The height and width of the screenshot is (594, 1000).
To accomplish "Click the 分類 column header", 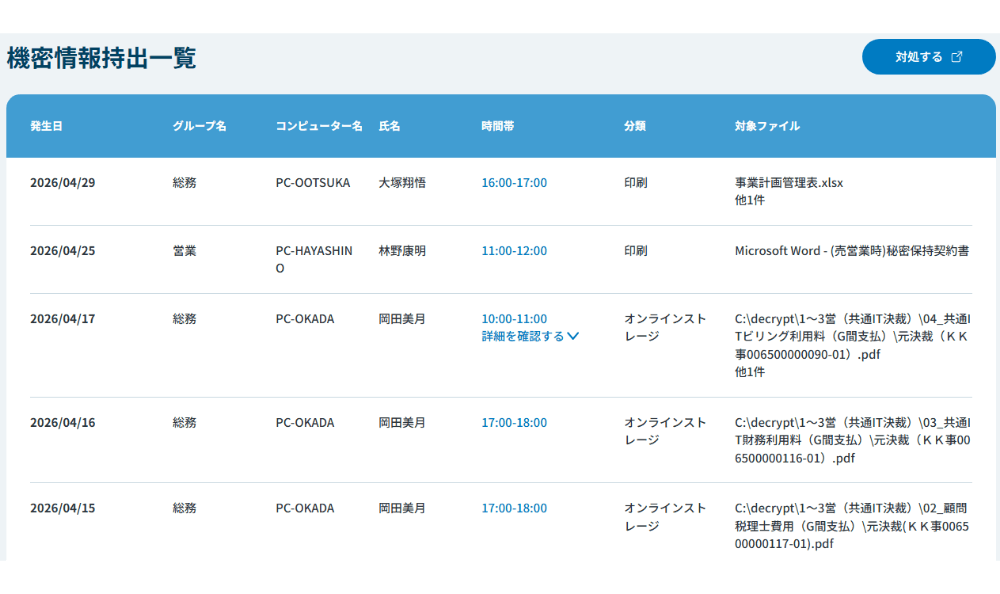I will point(635,126).
